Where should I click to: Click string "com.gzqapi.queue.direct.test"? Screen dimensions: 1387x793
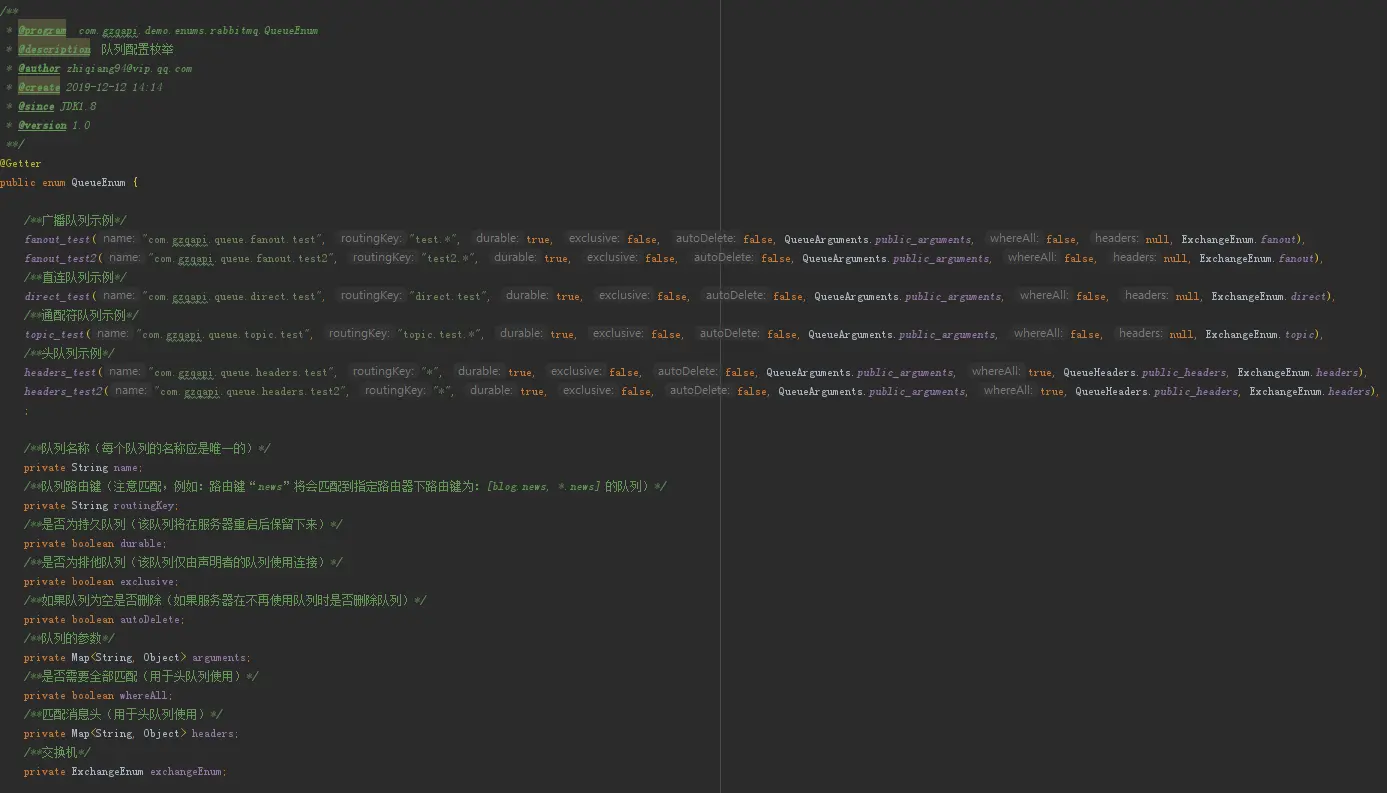point(232,296)
